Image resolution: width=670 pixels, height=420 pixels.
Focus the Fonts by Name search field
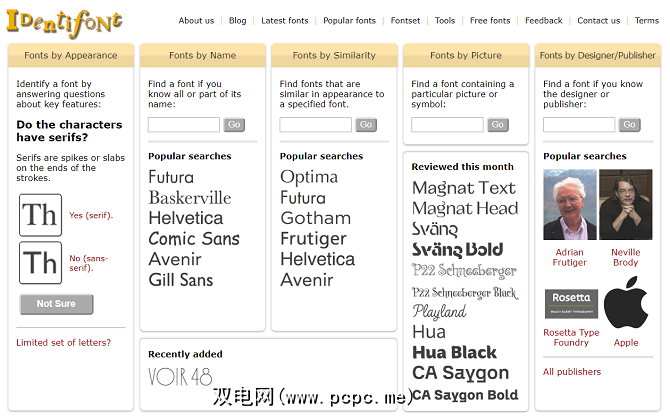point(184,125)
